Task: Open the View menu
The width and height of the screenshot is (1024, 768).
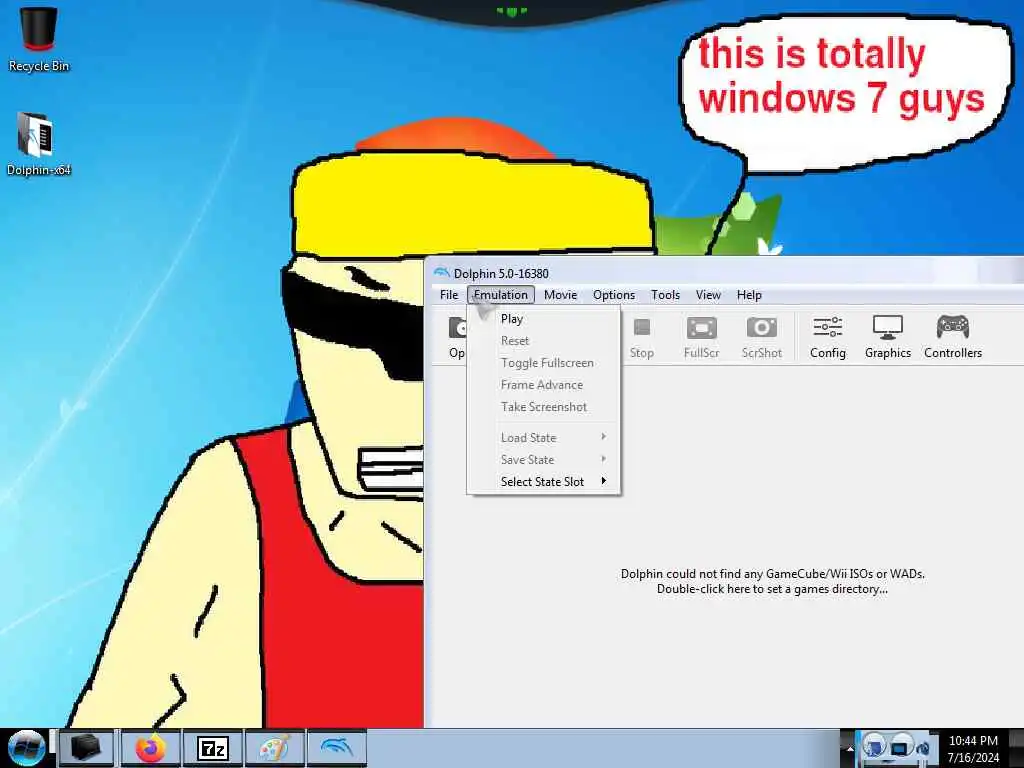Action: click(x=708, y=295)
